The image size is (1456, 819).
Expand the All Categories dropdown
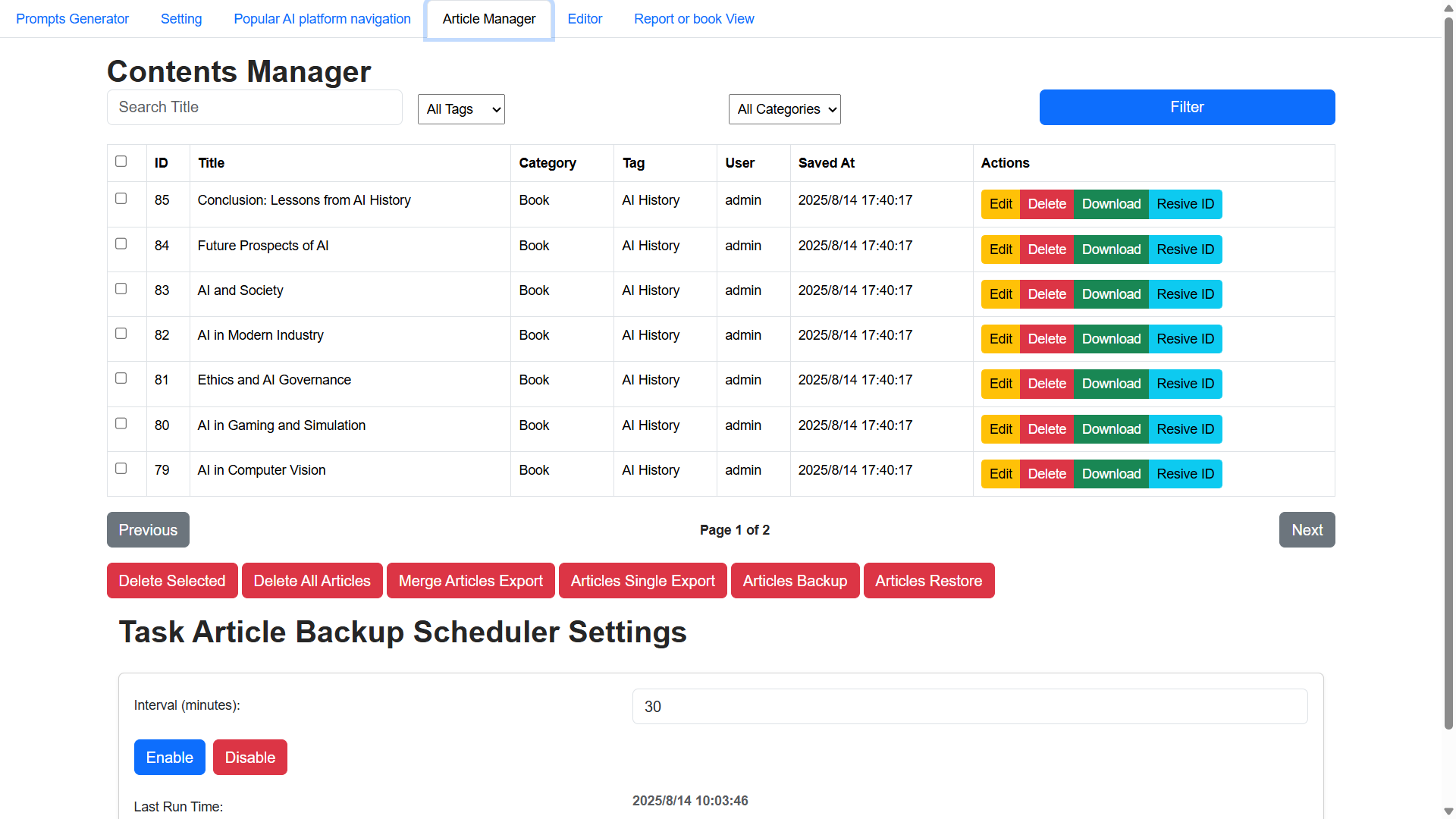[784, 109]
